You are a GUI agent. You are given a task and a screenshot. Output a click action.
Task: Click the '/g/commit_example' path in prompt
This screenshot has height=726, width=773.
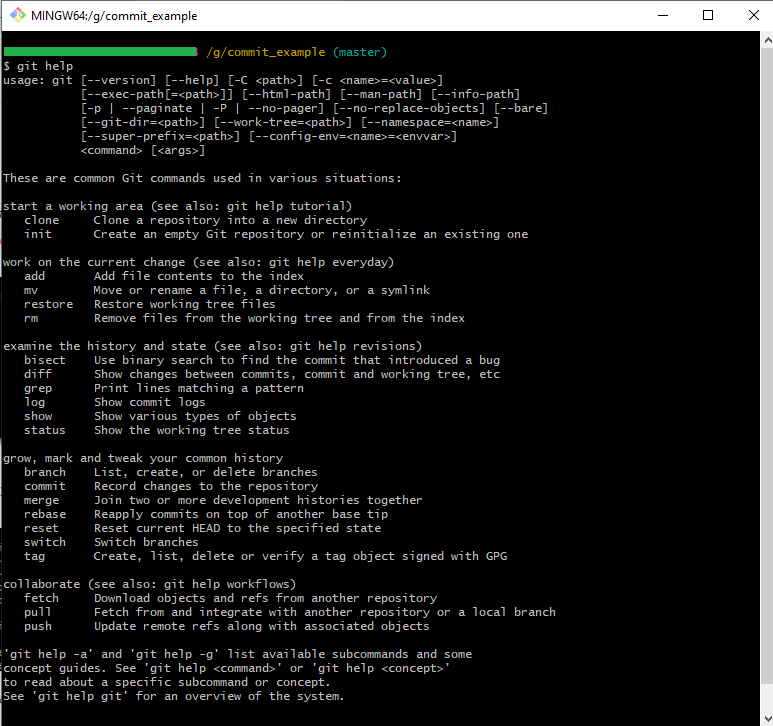[x=266, y=52]
